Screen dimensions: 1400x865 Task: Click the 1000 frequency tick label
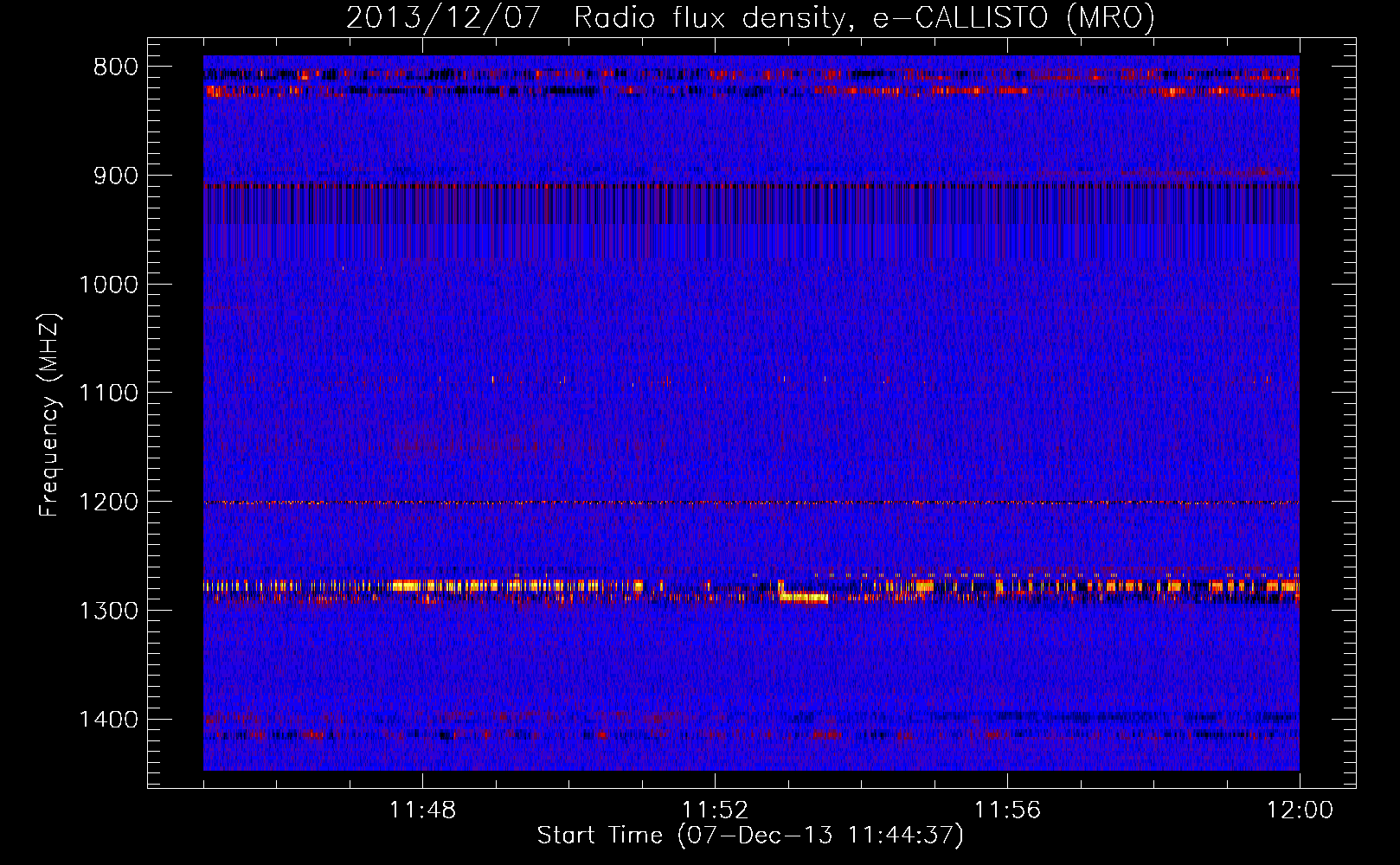tap(108, 285)
